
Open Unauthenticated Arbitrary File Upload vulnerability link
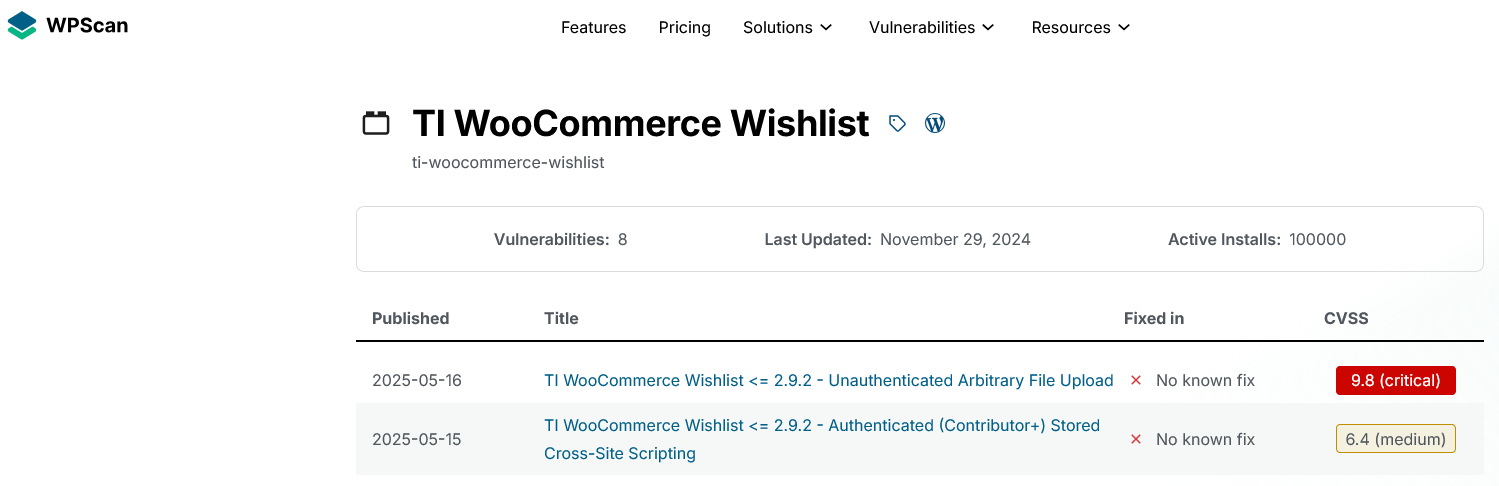point(829,380)
